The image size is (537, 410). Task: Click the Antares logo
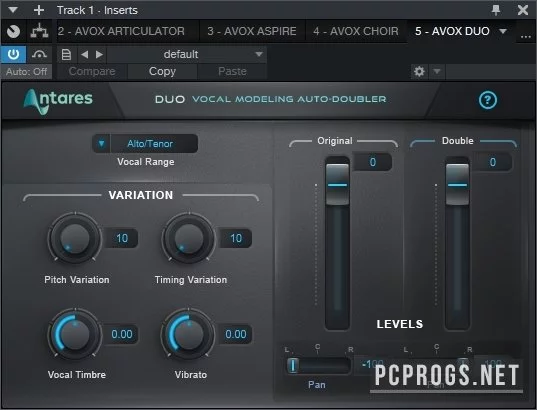pyautogui.click(x=58, y=101)
